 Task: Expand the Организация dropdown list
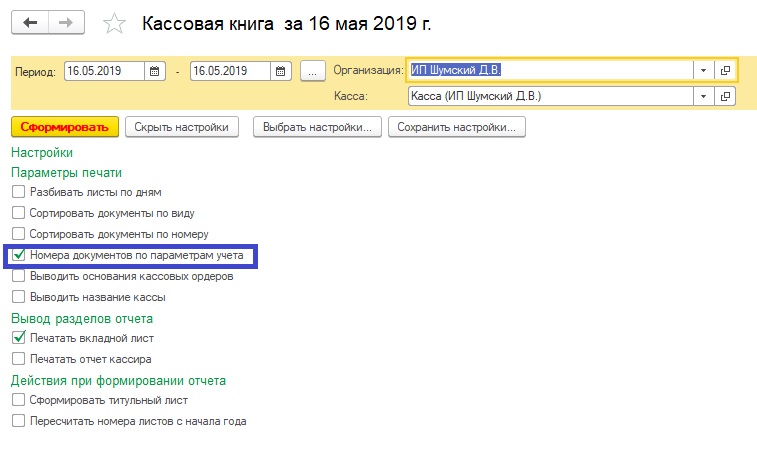click(x=703, y=71)
